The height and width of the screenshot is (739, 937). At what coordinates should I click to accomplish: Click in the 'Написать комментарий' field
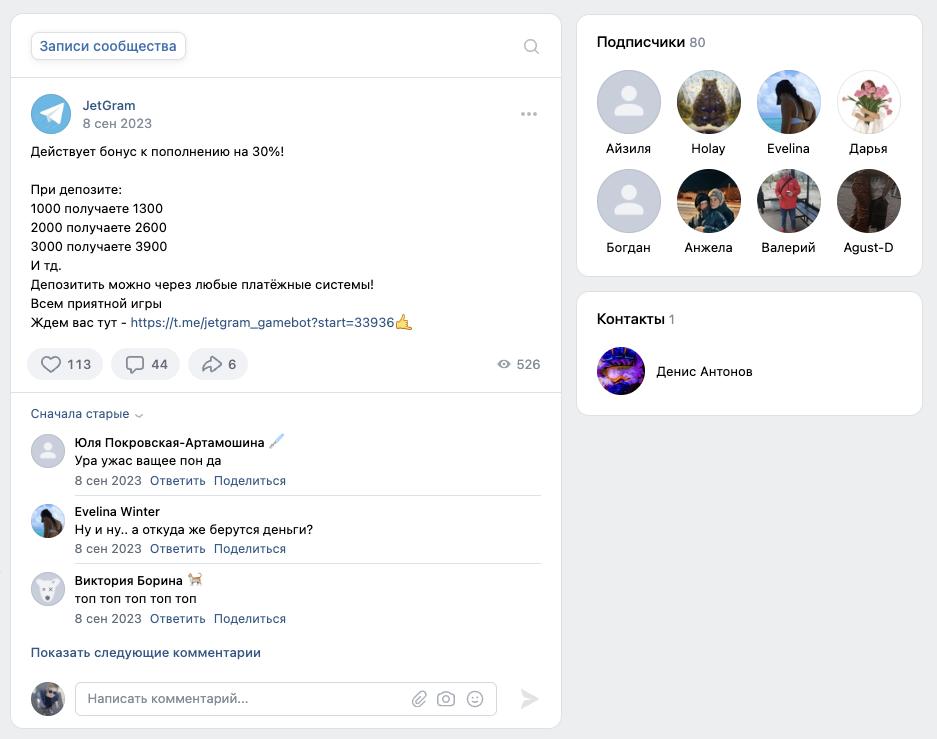(x=240, y=699)
